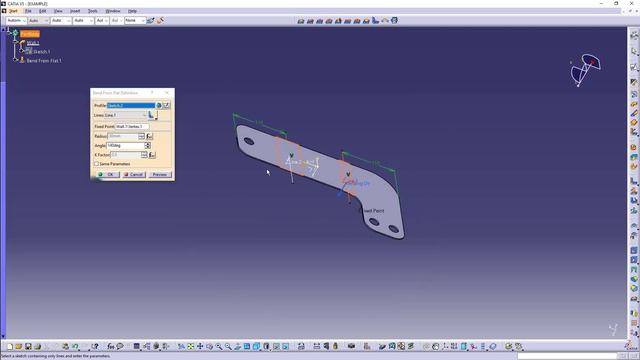Viewport: 640px width, 360px height.
Task: Select the highlighted root part node in the tree
Action: [x=30, y=34]
